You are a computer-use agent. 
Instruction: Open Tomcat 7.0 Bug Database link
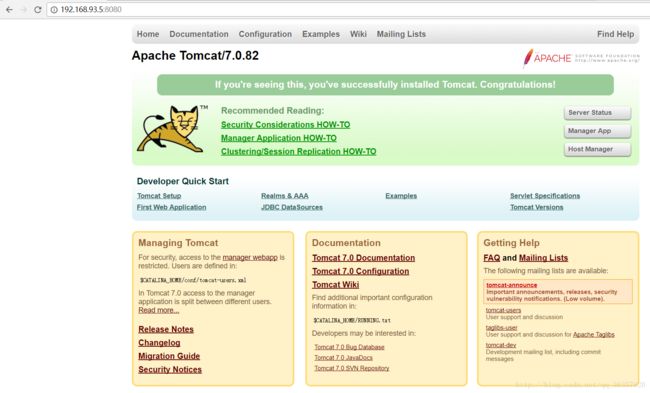pyautogui.click(x=349, y=347)
